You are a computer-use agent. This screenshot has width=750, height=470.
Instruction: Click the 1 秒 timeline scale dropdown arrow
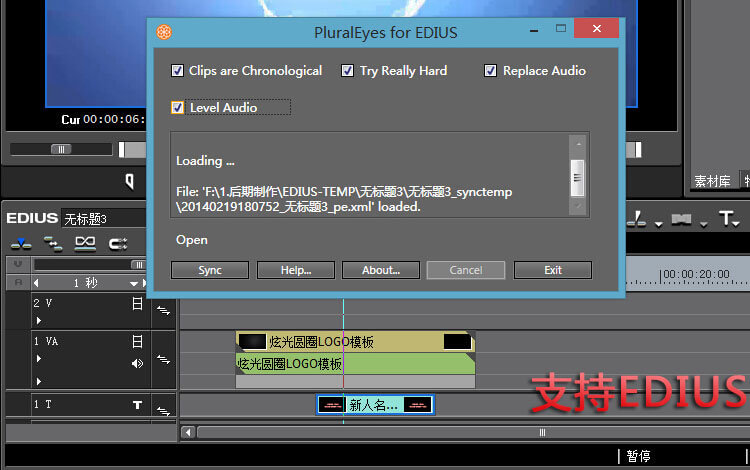pos(134,284)
